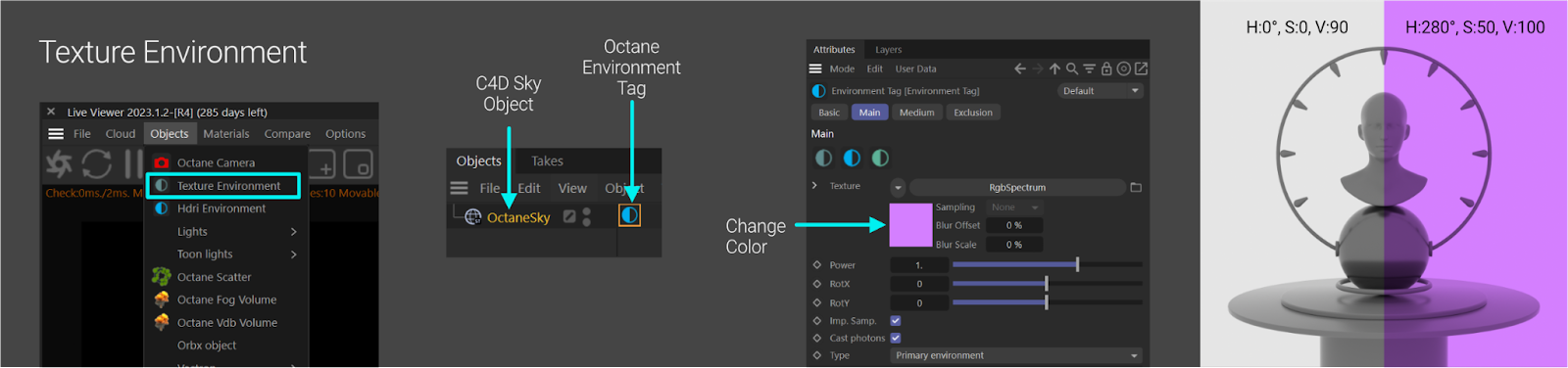Select the Basic tab
Viewport: 1568px width, 368px height.
click(829, 113)
